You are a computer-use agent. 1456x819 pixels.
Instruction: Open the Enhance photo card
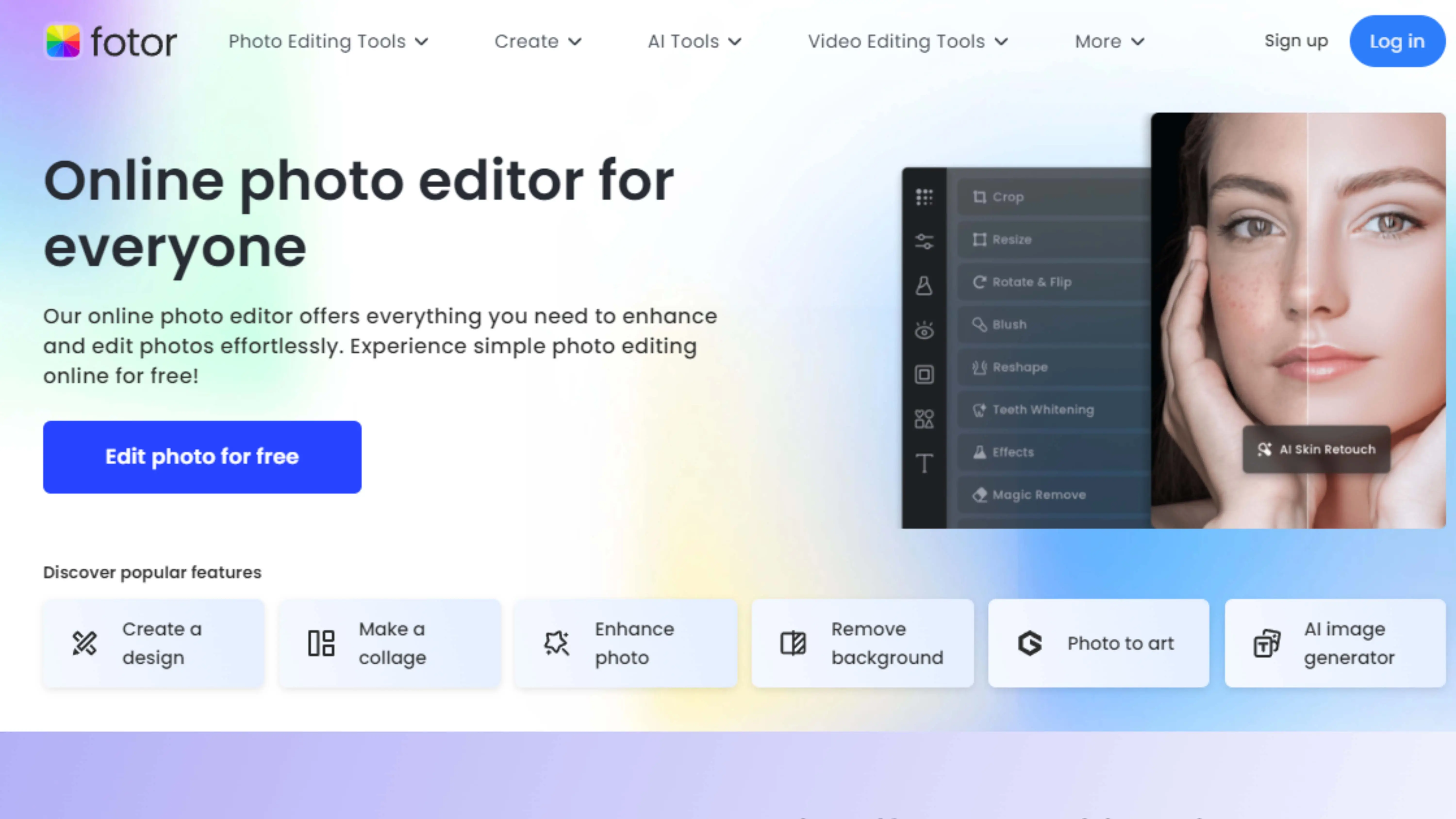[626, 643]
